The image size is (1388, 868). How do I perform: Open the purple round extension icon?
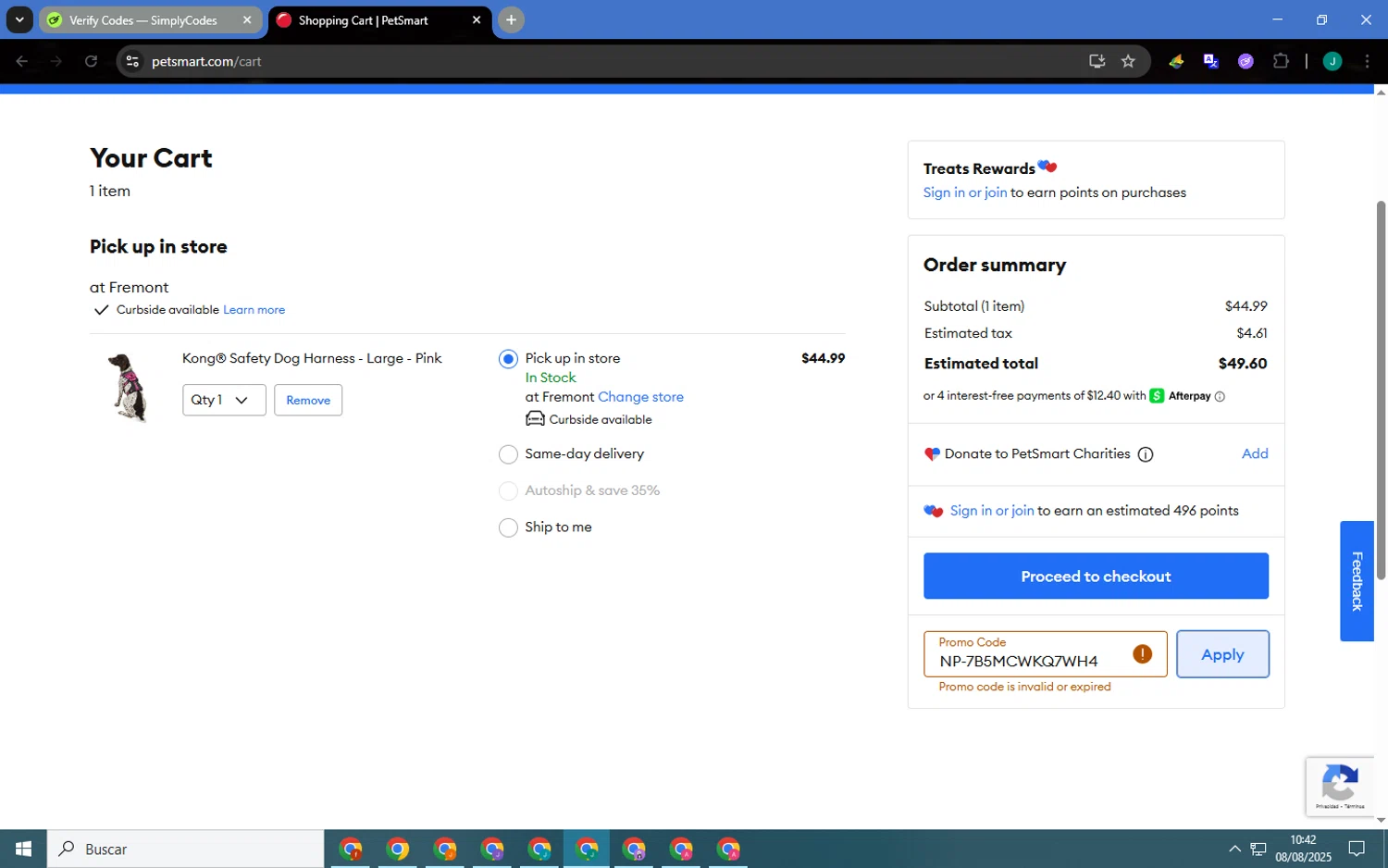click(x=1245, y=61)
